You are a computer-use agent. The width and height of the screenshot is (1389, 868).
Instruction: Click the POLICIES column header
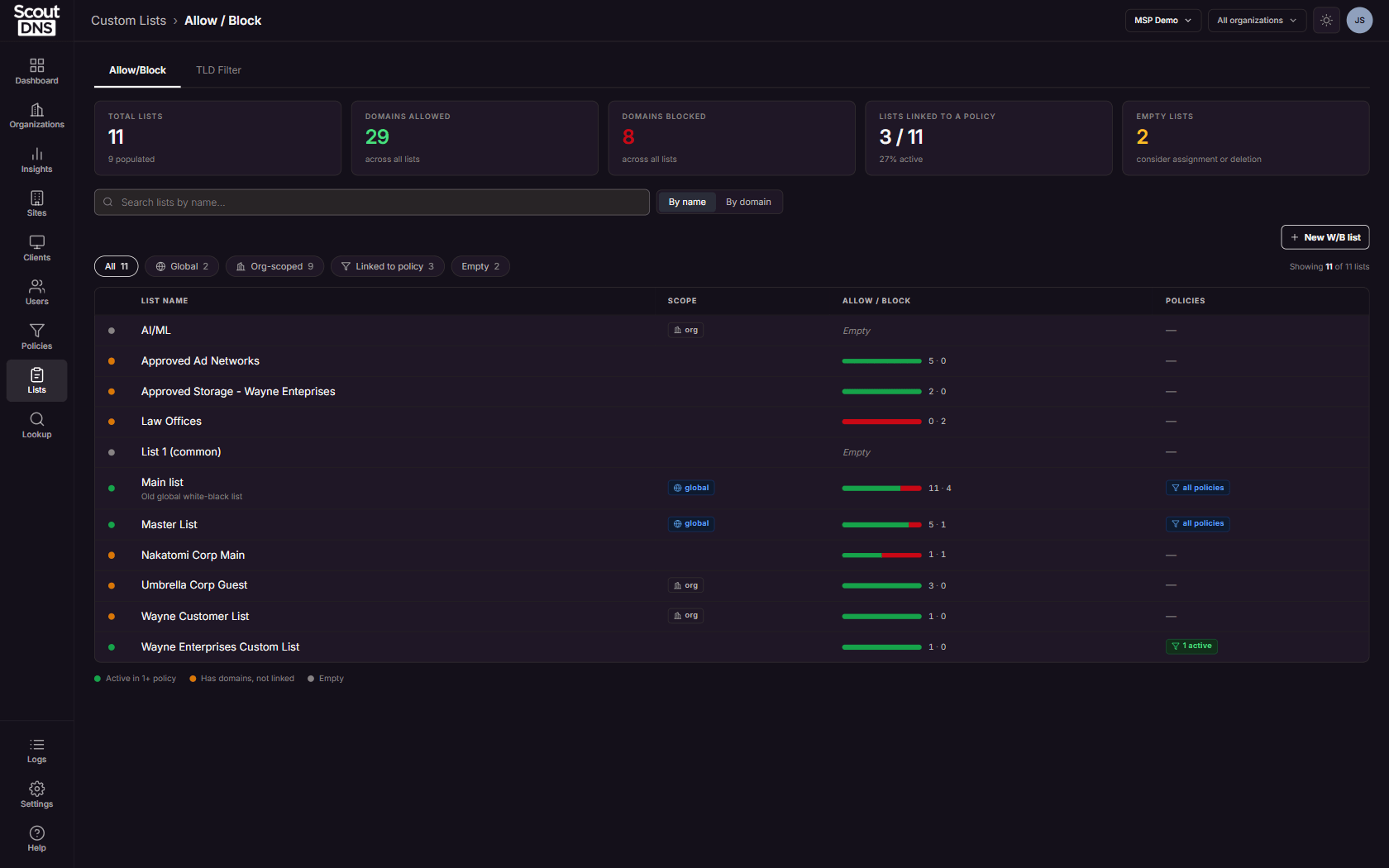pyautogui.click(x=1185, y=301)
